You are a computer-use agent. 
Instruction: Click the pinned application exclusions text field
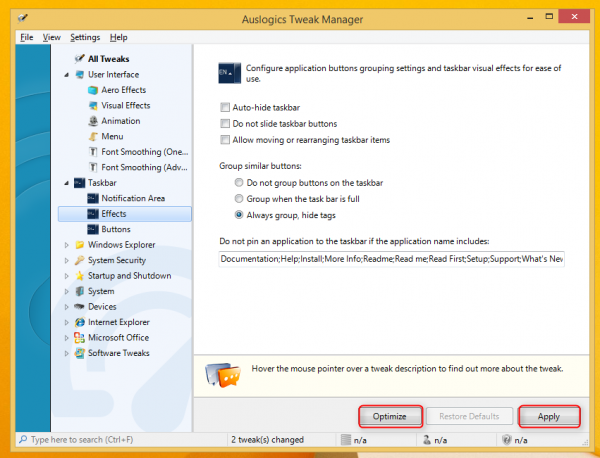point(391,259)
